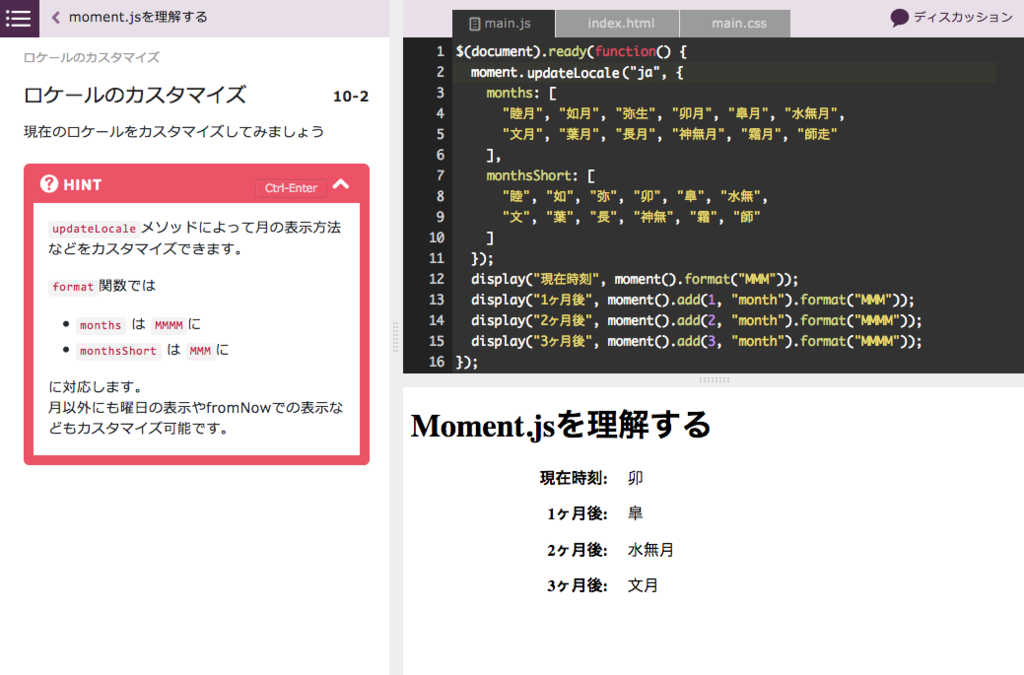Click the Ctrl-Enter button
This screenshot has width=1024, height=675.
coord(291,188)
